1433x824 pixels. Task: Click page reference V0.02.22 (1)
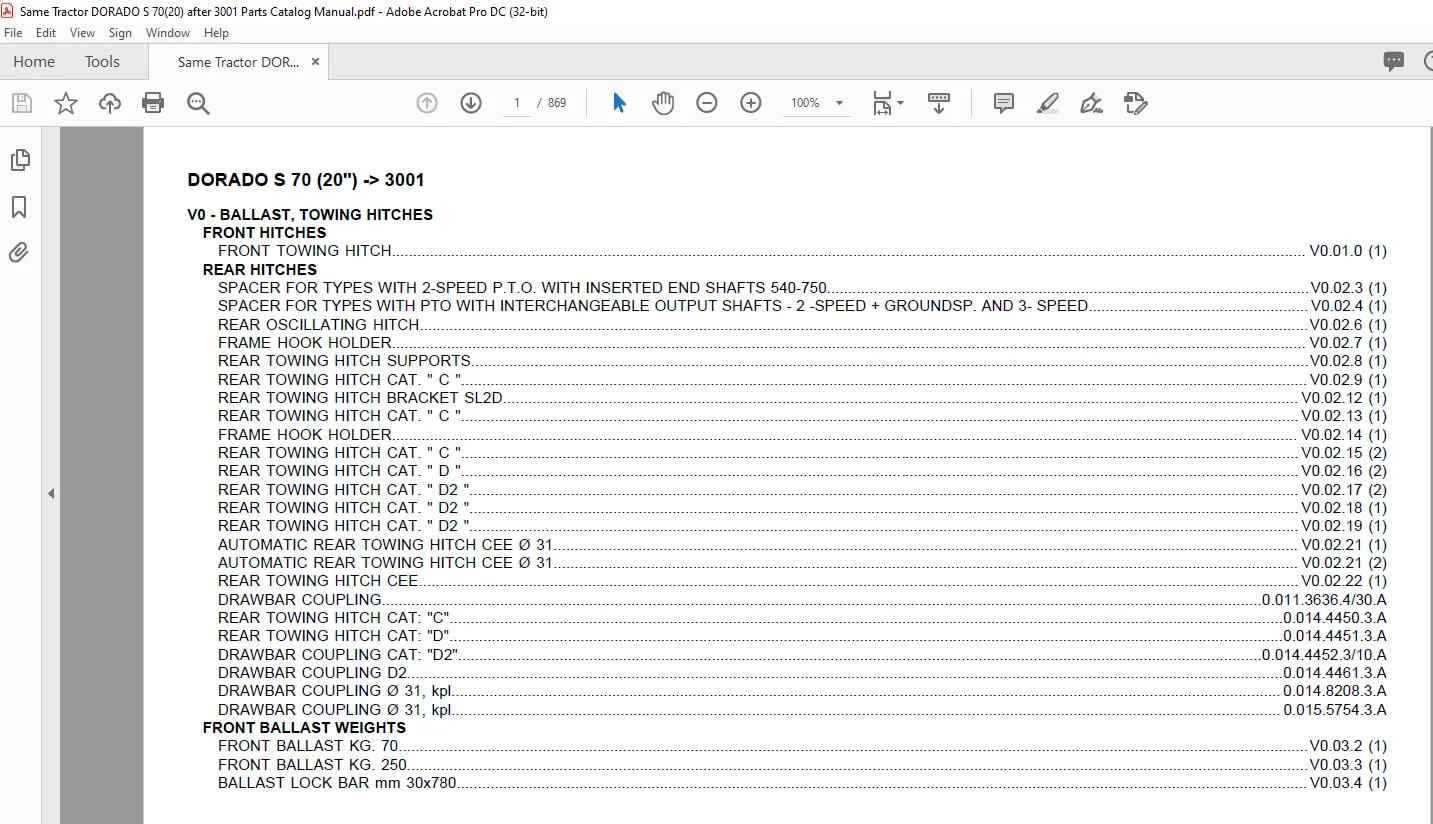(1344, 581)
